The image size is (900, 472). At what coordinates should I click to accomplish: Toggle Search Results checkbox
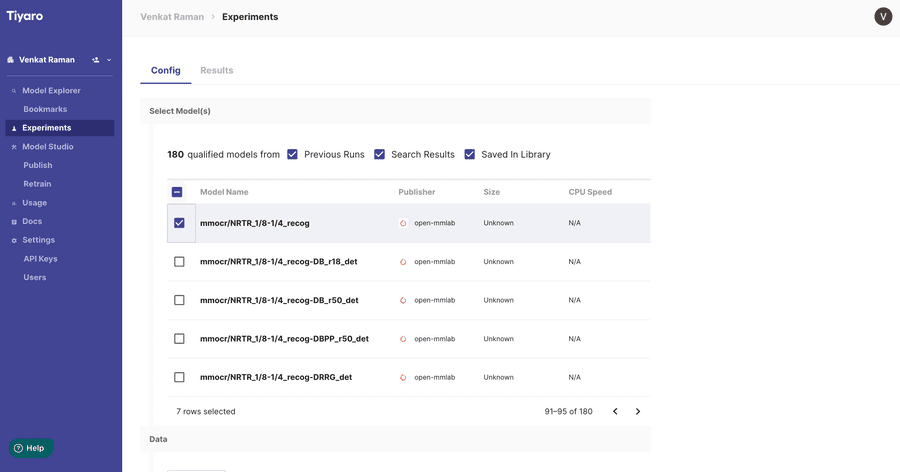click(x=379, y=154)
